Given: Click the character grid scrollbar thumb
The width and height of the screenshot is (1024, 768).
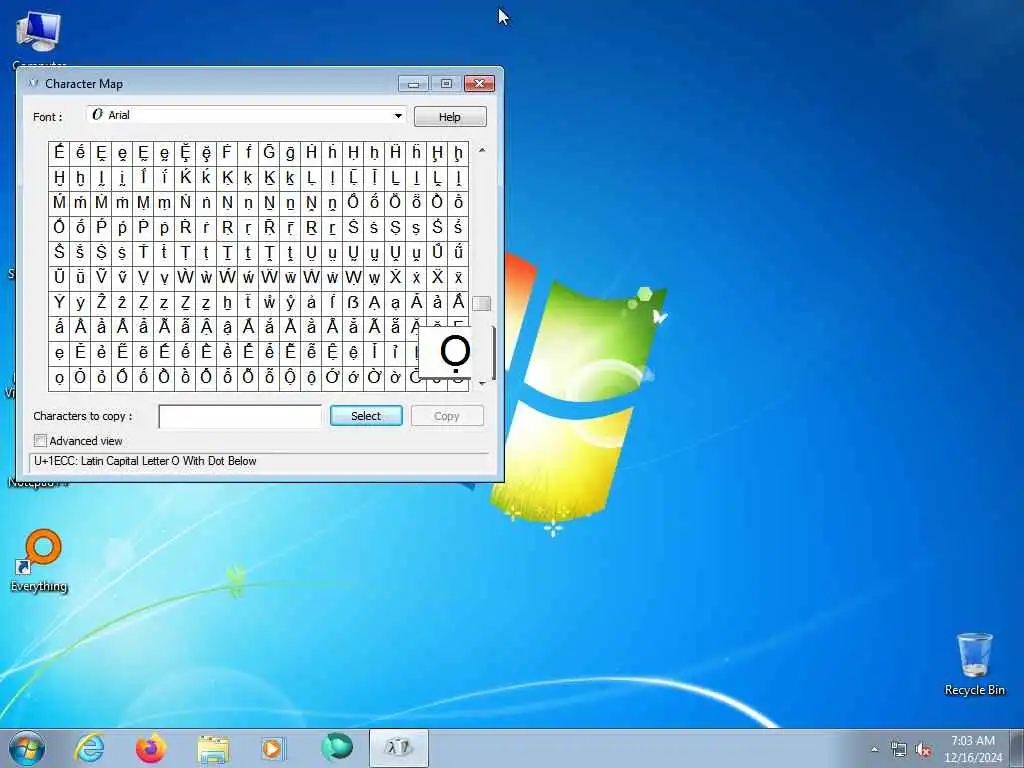Looking at the screenshot, I should tap(482, 303).
